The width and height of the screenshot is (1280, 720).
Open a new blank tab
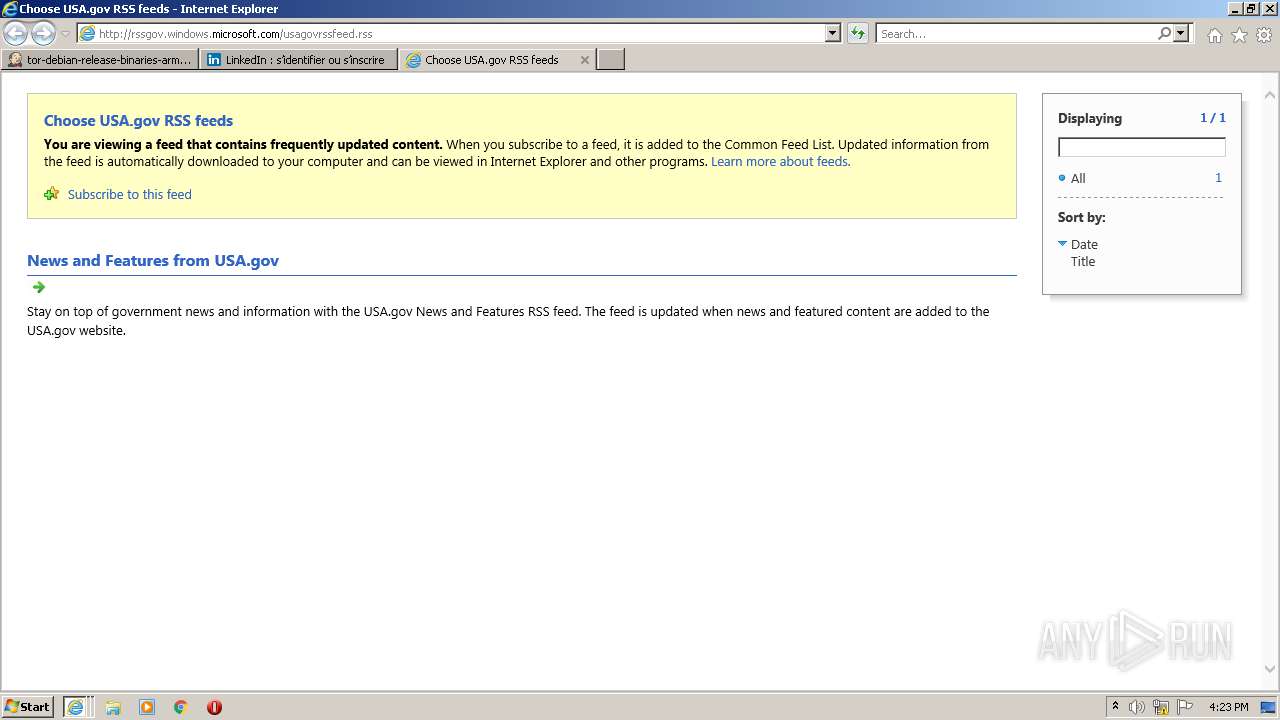point(611,60)
